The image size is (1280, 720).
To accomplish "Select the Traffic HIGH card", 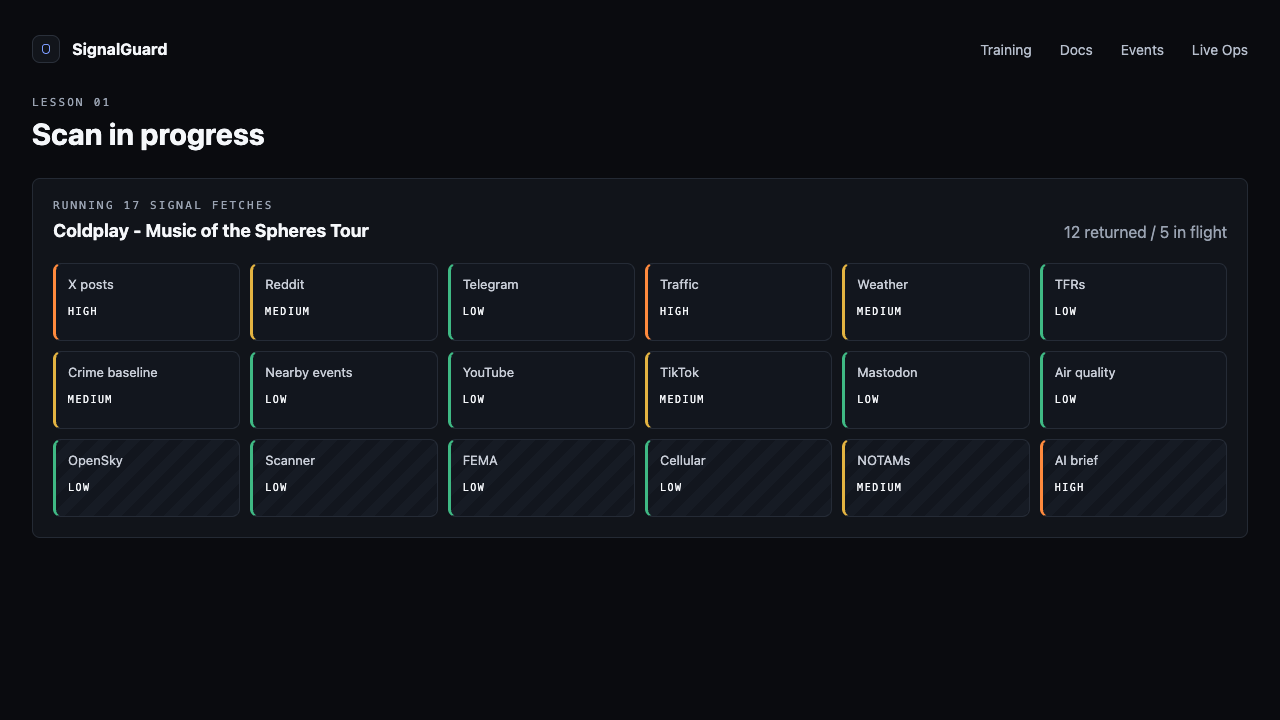I will (738, 302).
